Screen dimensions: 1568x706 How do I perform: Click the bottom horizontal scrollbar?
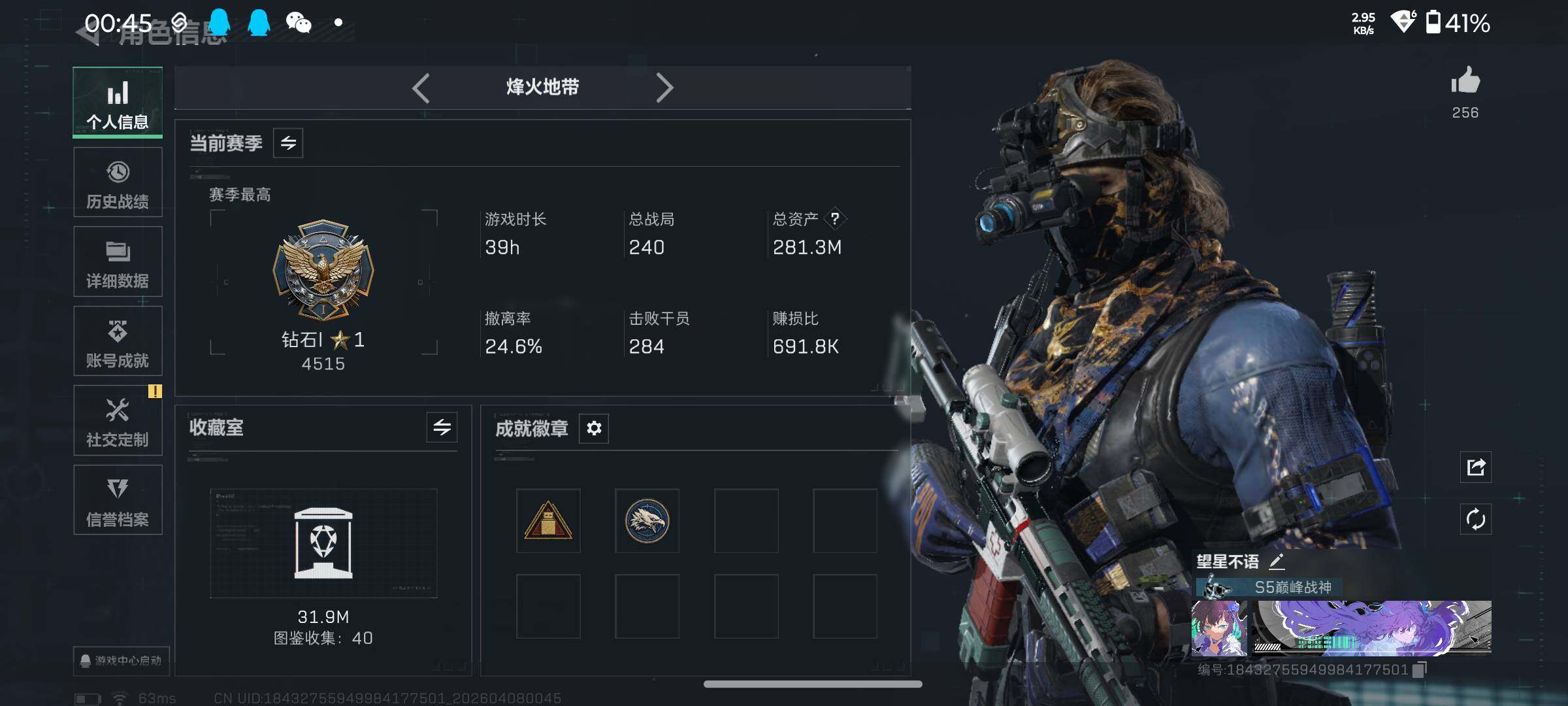click(813, 684)
